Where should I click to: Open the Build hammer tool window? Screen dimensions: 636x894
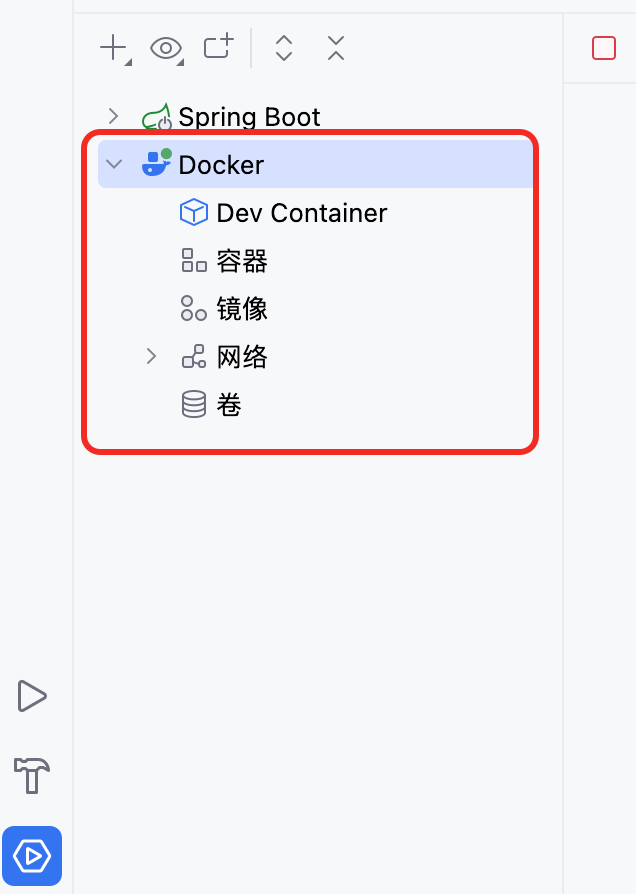[32, 775]
